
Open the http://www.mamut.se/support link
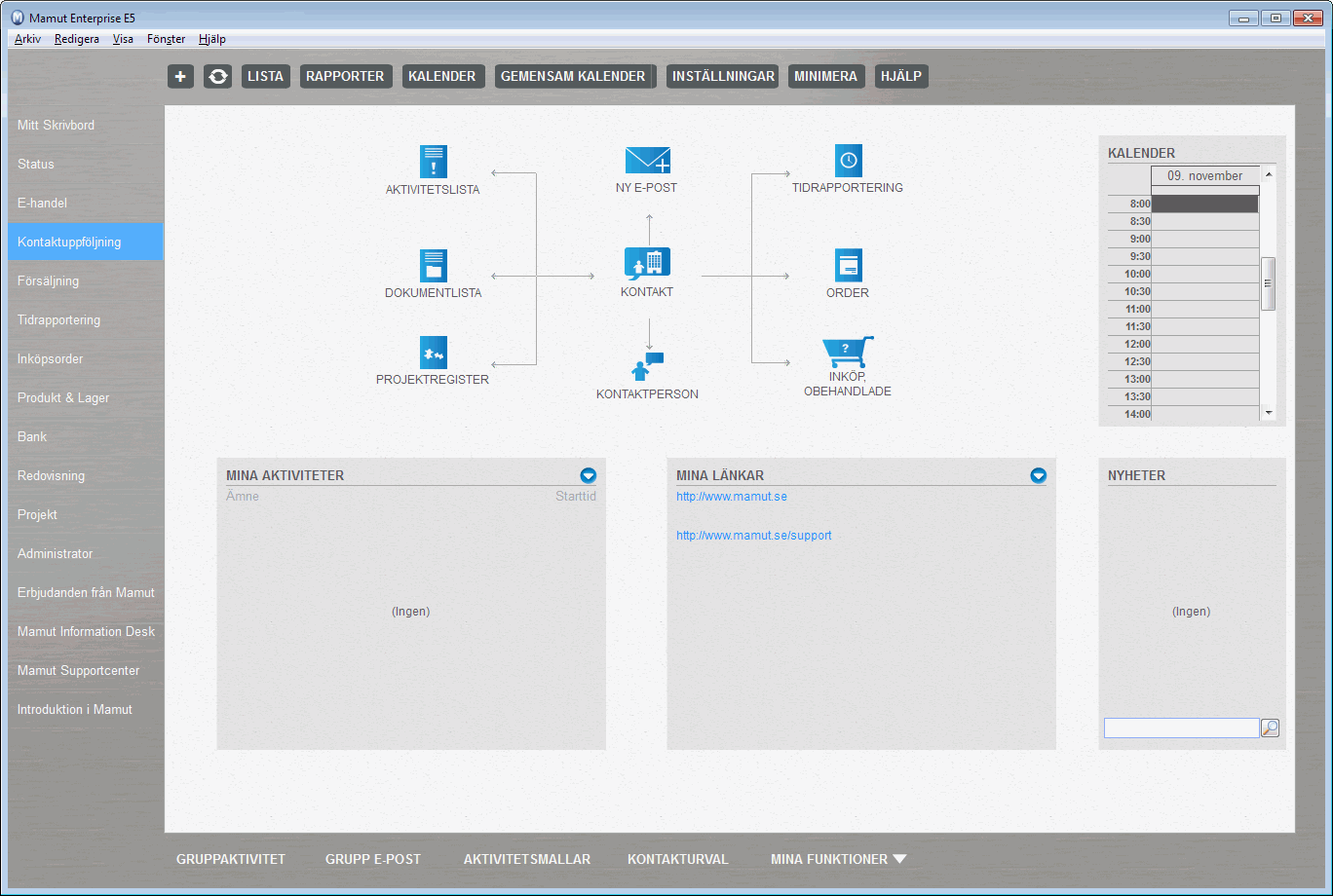tap(754, 536)
